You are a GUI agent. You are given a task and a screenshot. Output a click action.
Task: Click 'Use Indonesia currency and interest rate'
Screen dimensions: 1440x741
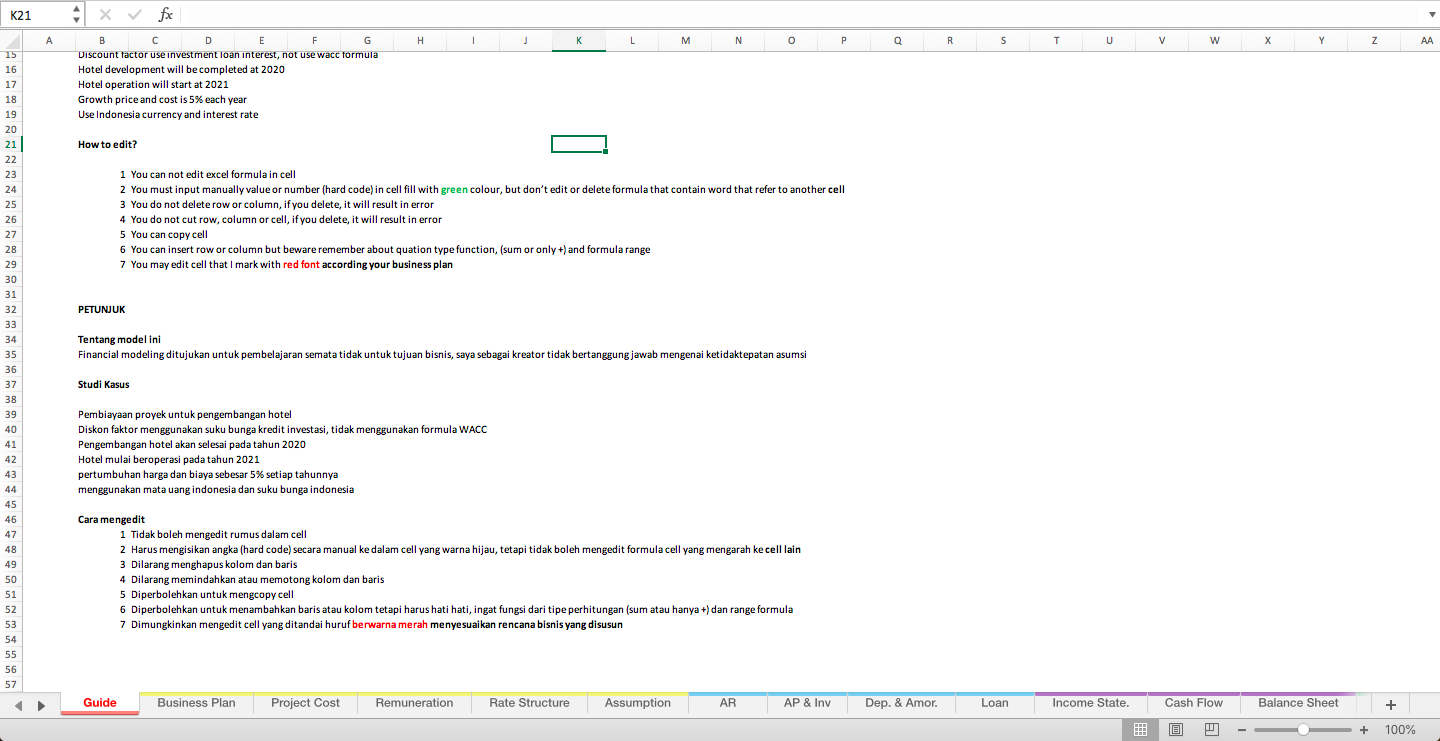[168, 114]
